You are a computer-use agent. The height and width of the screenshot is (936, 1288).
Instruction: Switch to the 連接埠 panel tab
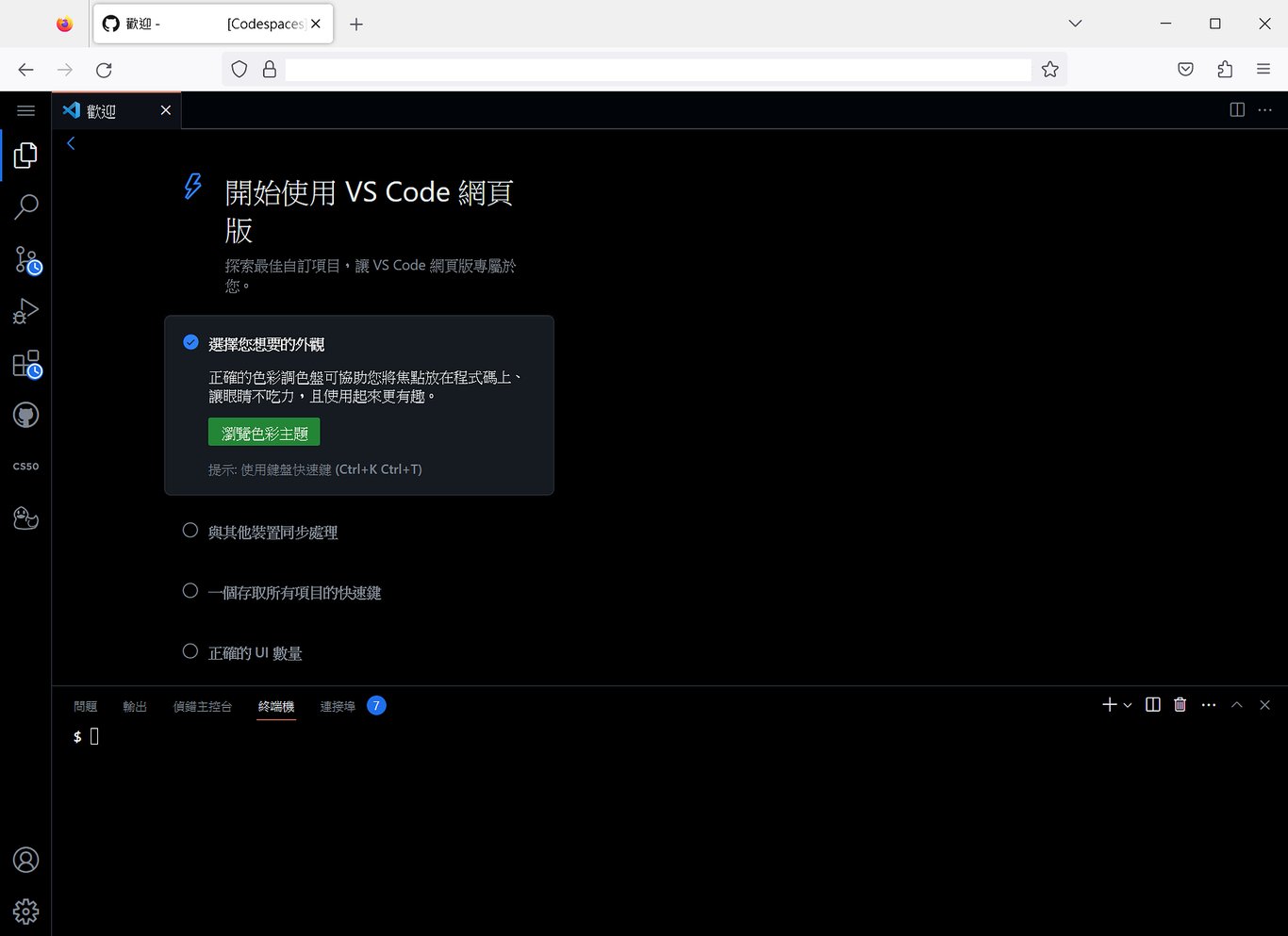click(338, 706)
